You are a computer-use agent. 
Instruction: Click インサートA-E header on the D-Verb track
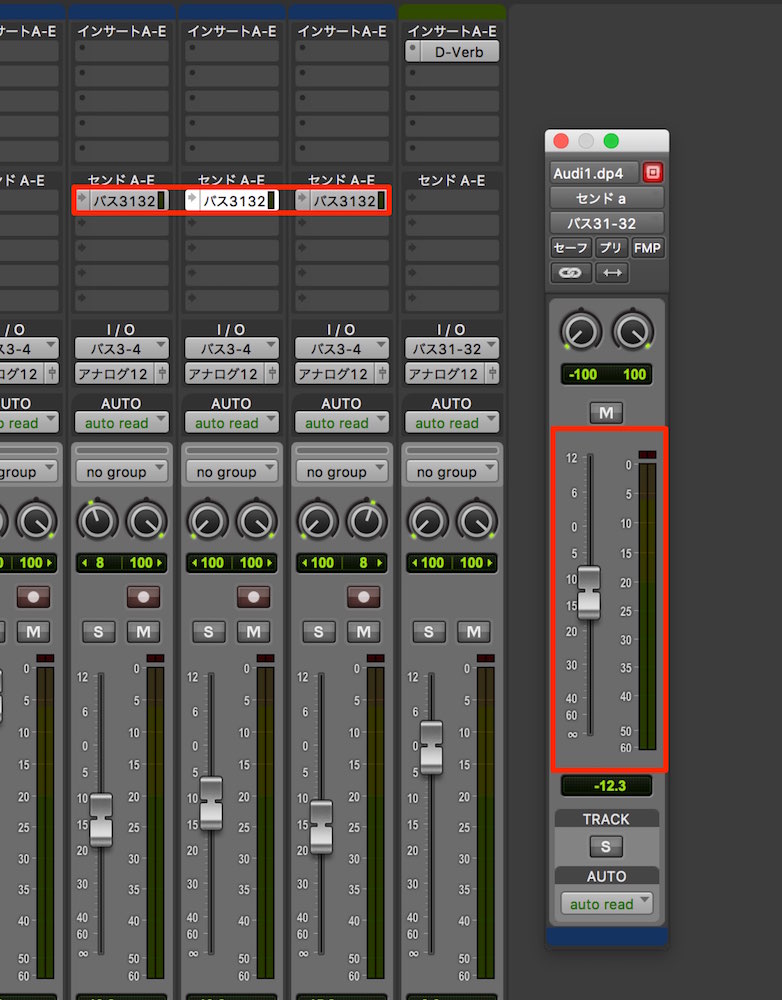(x=452, y=31)
